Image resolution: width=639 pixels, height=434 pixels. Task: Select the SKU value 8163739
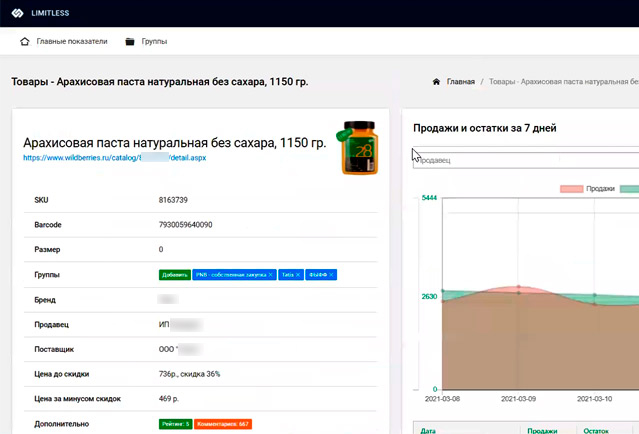pos(173,200)
